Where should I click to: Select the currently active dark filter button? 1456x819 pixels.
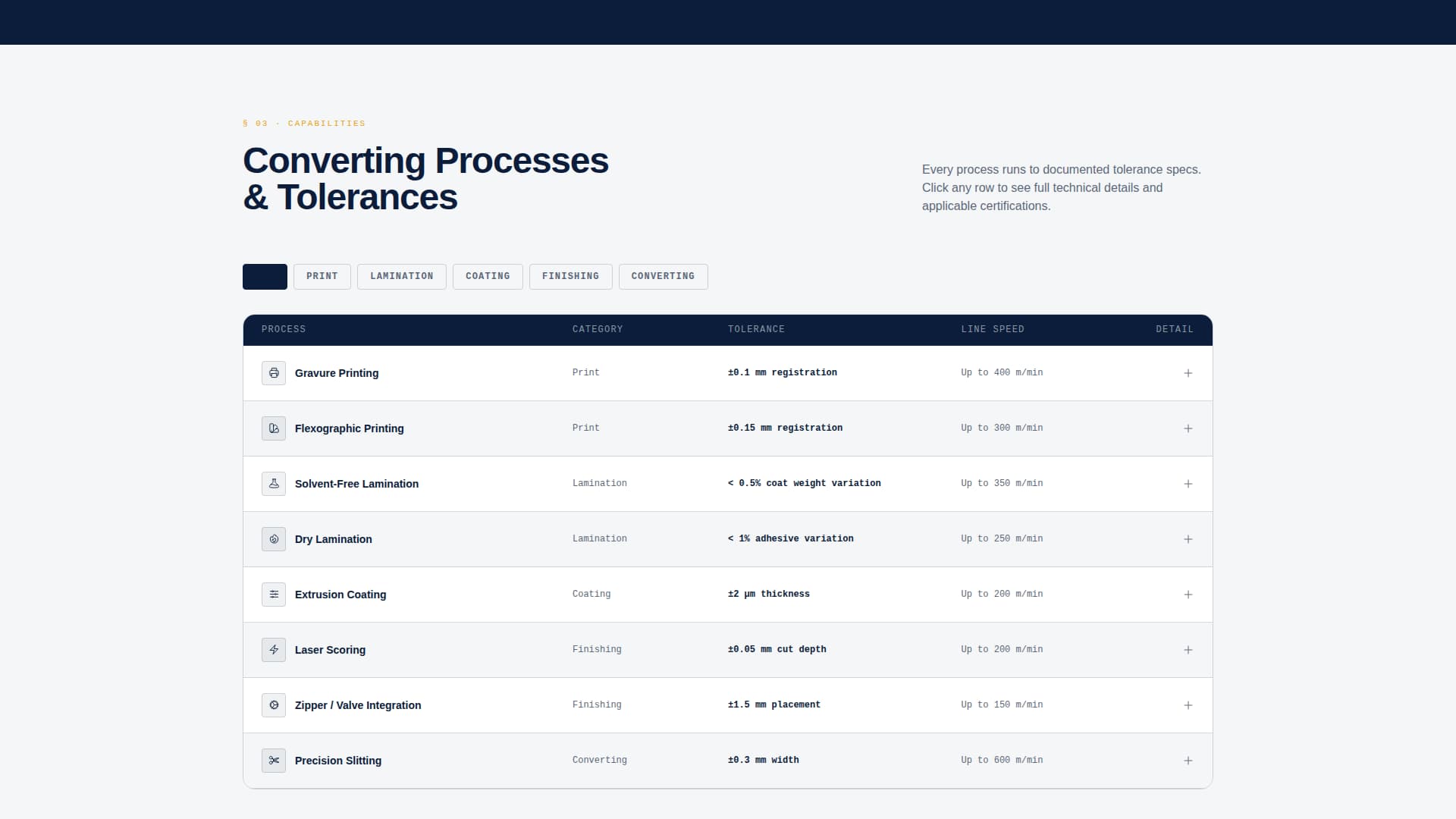coord(265,276)
